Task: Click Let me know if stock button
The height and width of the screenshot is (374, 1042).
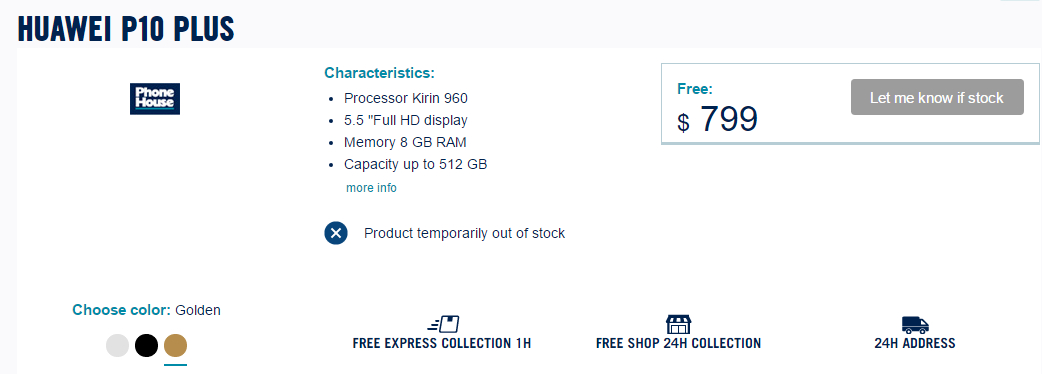Action: point(937,98)
